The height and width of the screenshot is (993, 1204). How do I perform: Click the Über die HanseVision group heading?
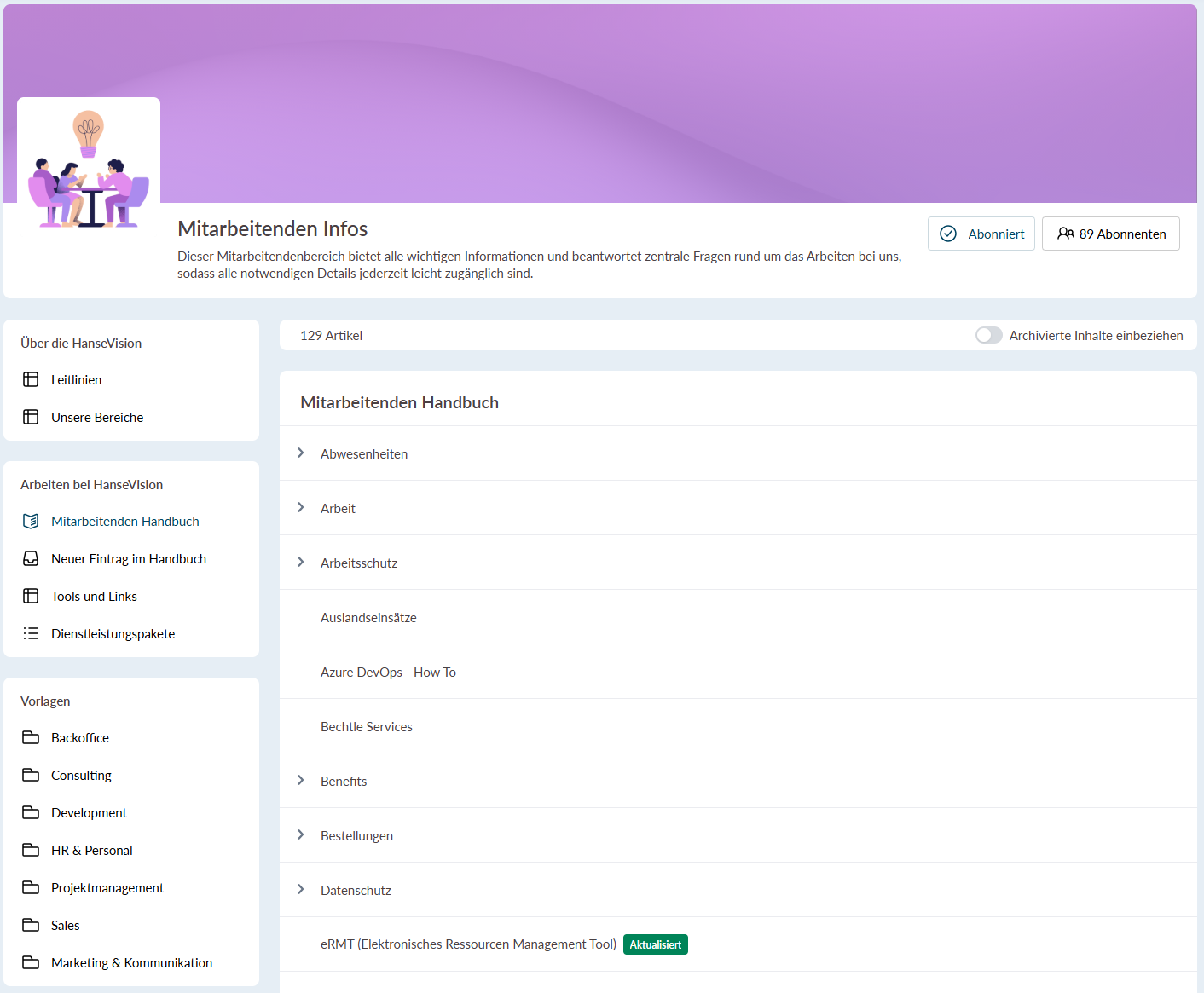(x=81, y=343)
